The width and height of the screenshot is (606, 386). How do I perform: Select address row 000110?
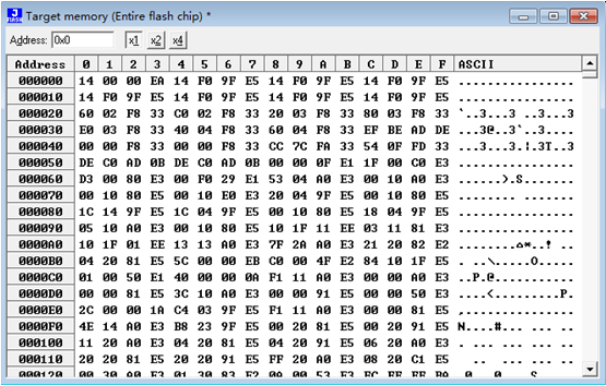(40, 359)
